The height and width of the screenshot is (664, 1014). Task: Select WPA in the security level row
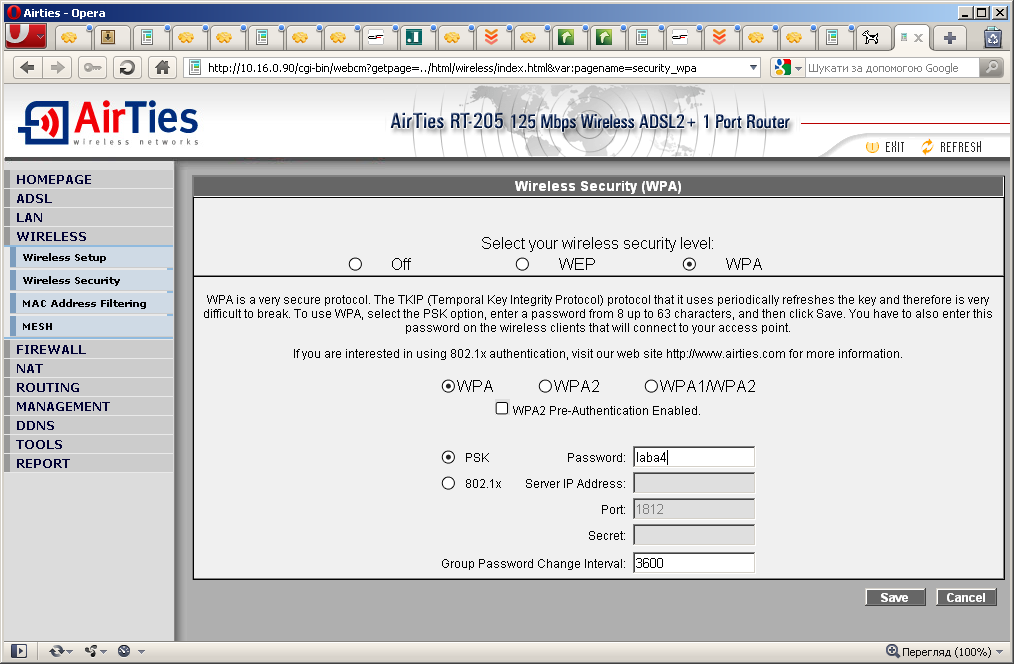click(689, 264)
